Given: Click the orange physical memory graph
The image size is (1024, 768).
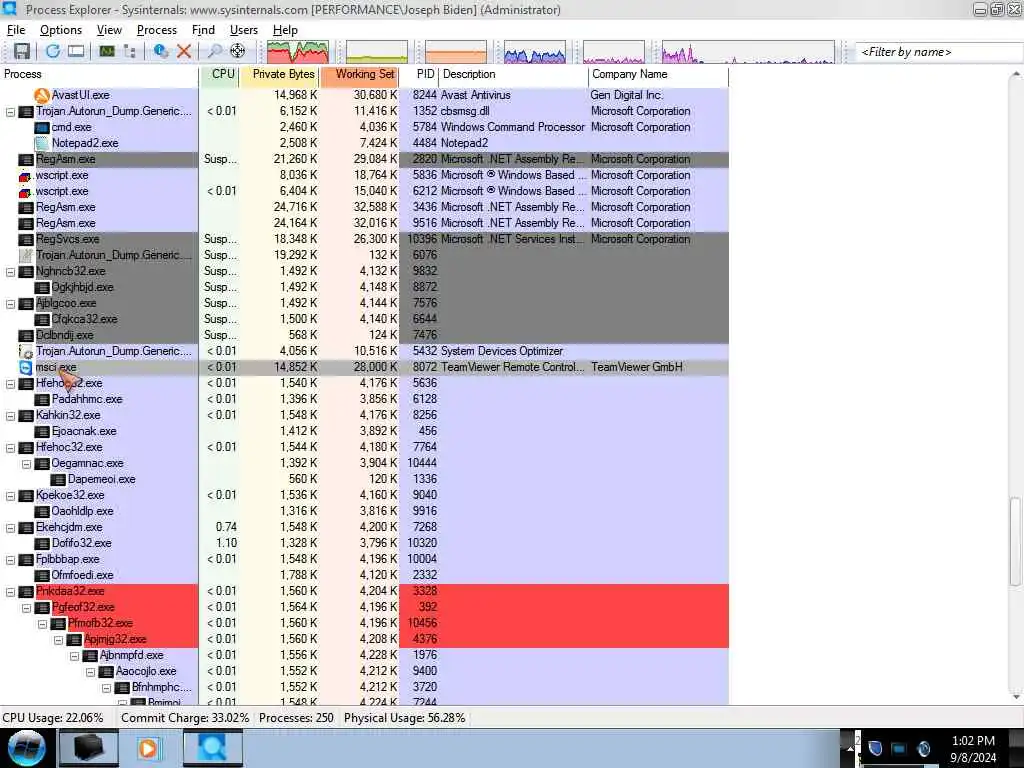Looking at the screenshot, I should point(456,52).
